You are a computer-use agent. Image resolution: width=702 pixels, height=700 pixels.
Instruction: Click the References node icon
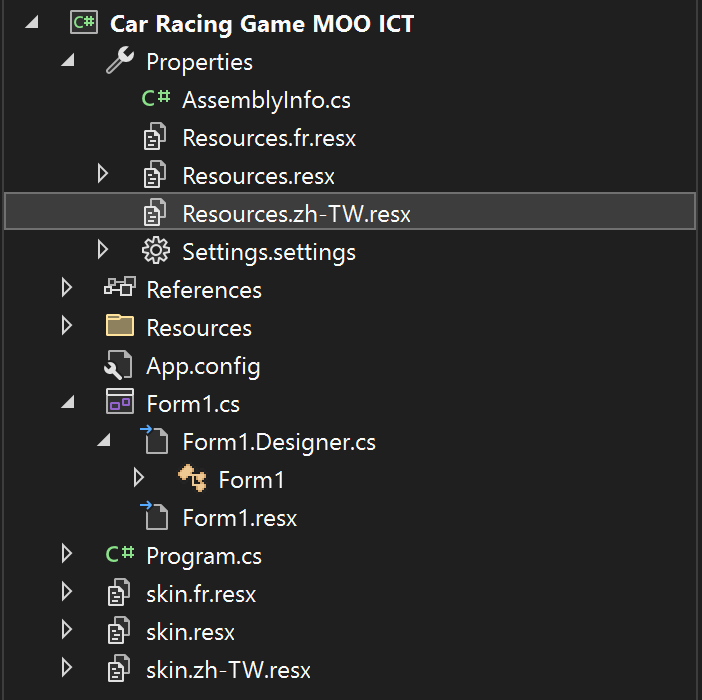tap(120, 289)
